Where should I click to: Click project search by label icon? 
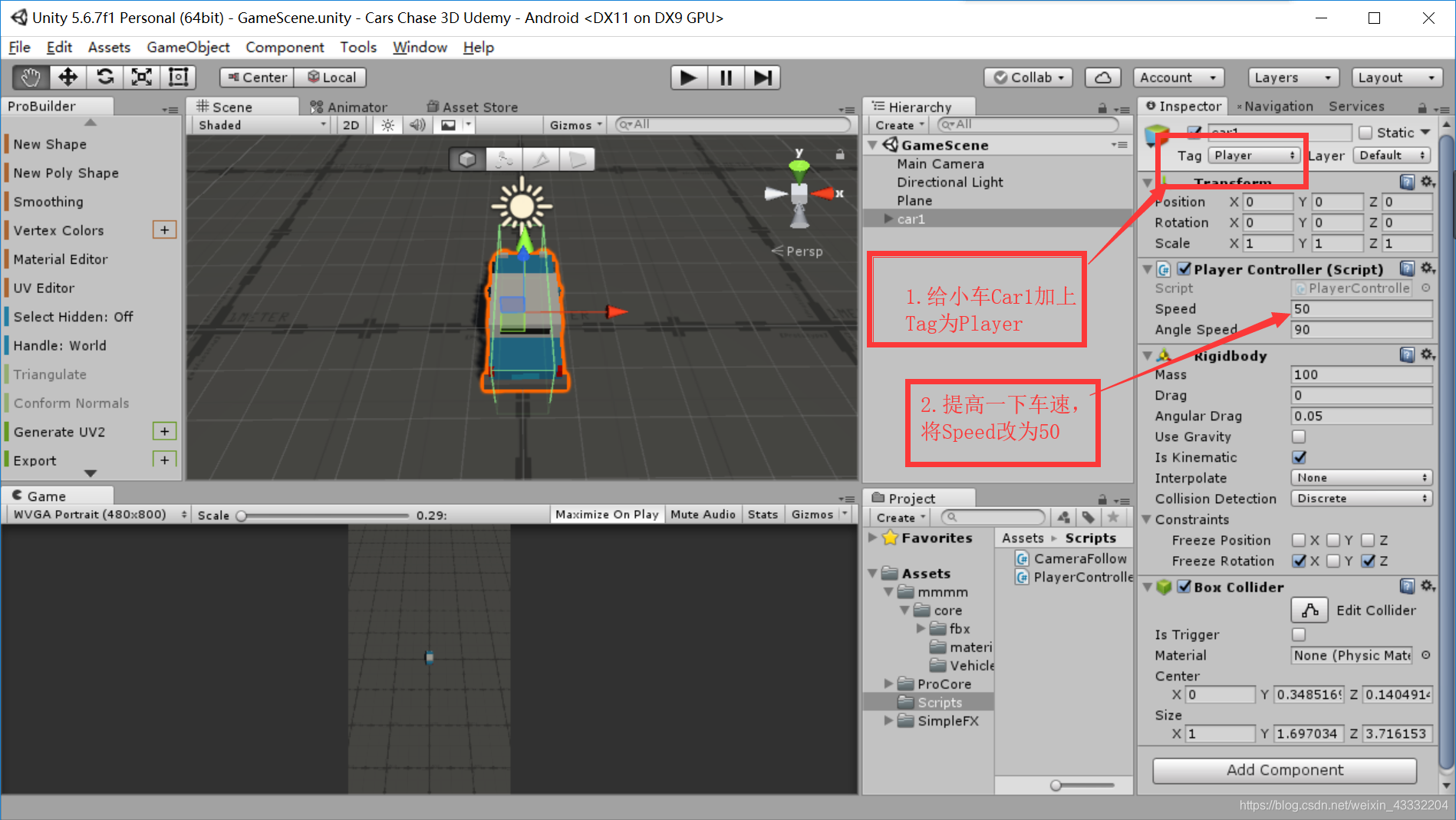pos(1088,518)
